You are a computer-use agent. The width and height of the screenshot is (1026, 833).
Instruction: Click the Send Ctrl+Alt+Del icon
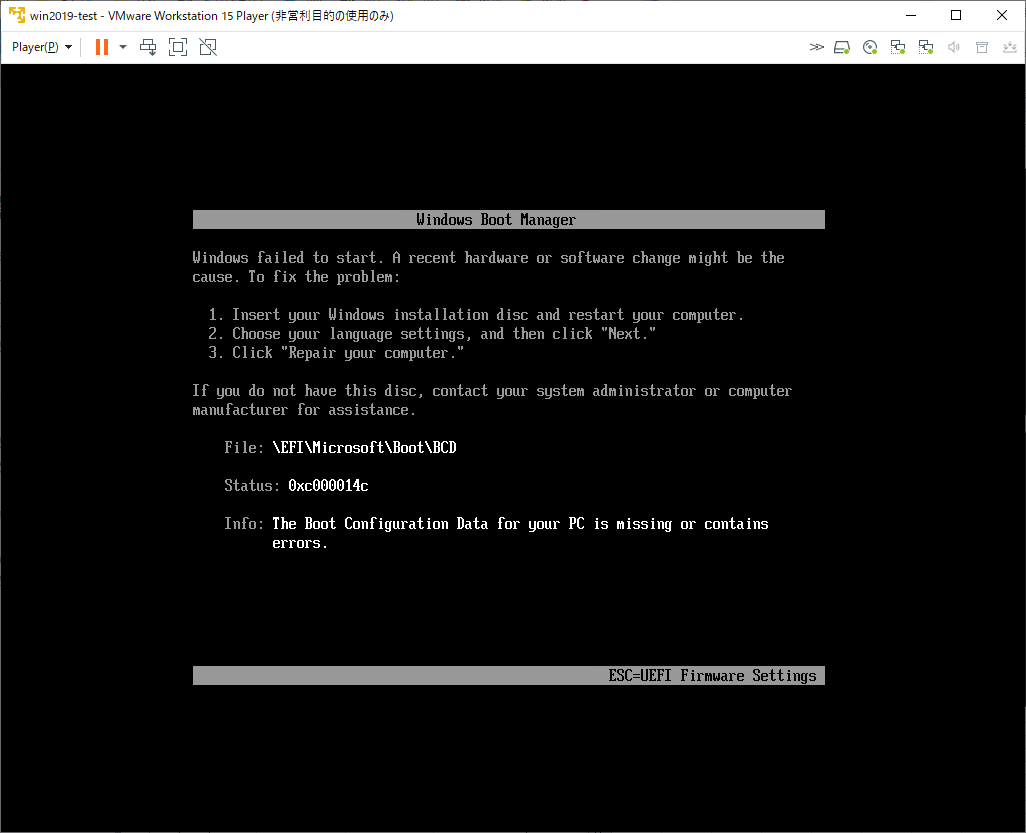point(148,46)
